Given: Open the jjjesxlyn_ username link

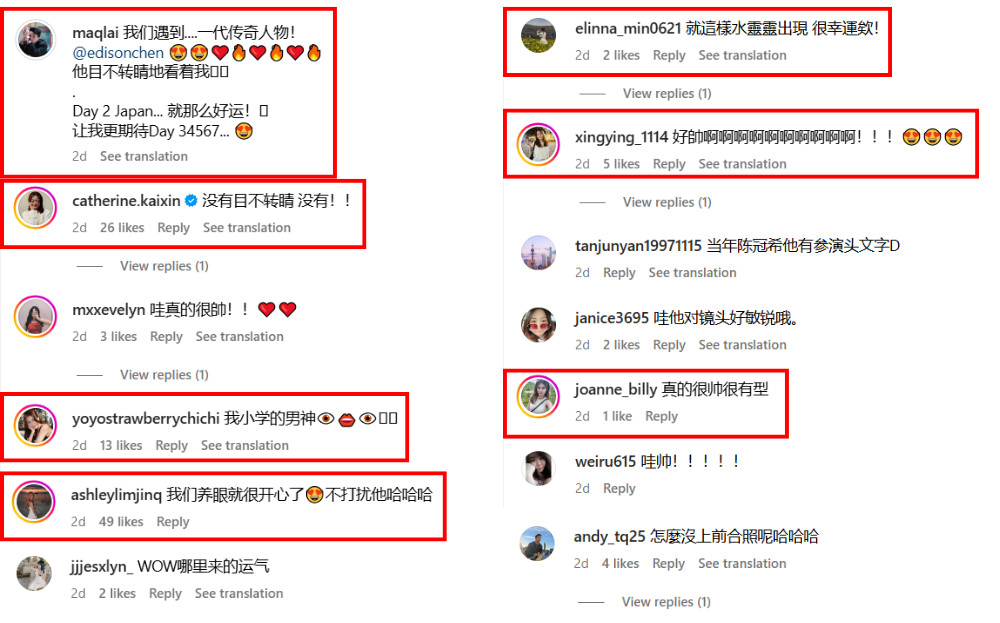Looking at the screenshot, I should coord(102,566).
